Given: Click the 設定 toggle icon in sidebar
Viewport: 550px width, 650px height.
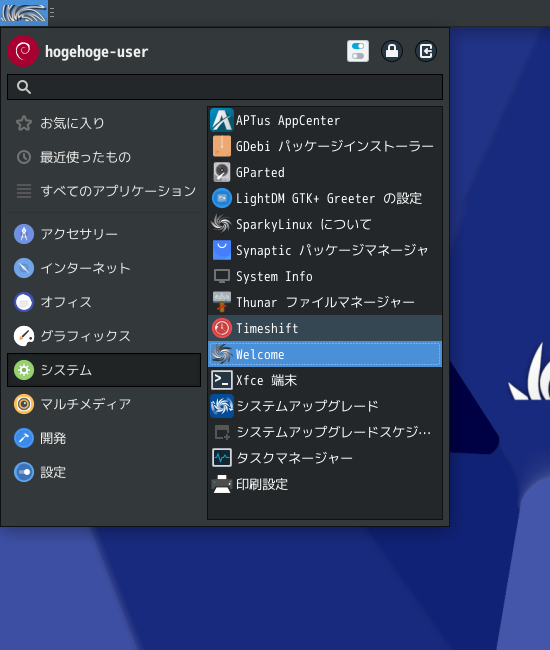Looking at the screenshot, I should pyautogui.click(x=24, y=472).
